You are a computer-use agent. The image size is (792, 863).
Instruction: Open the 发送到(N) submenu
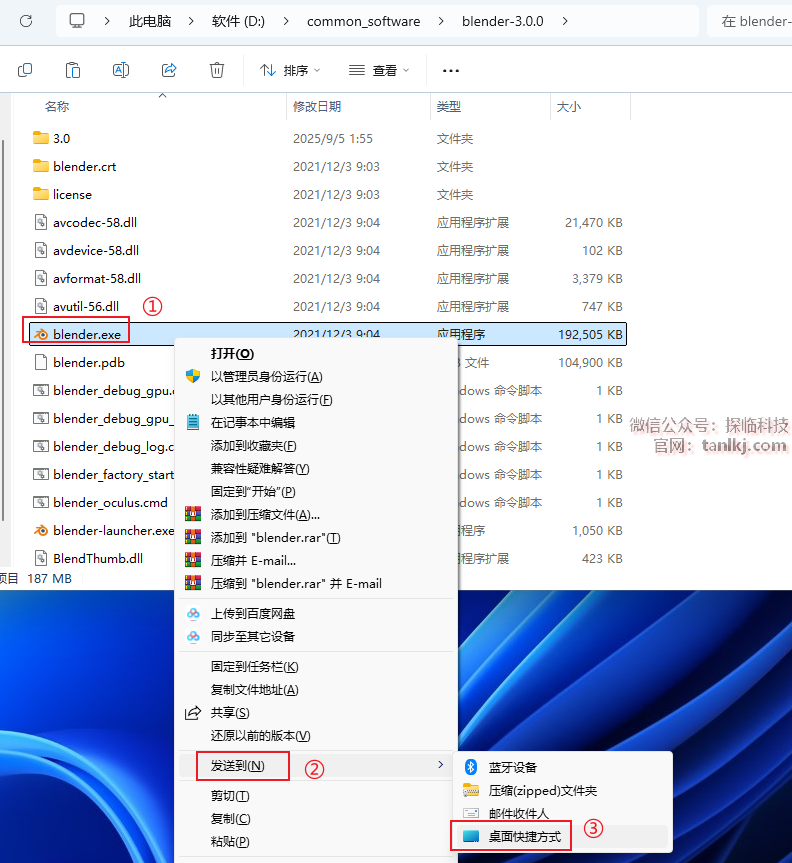[316, 766]
